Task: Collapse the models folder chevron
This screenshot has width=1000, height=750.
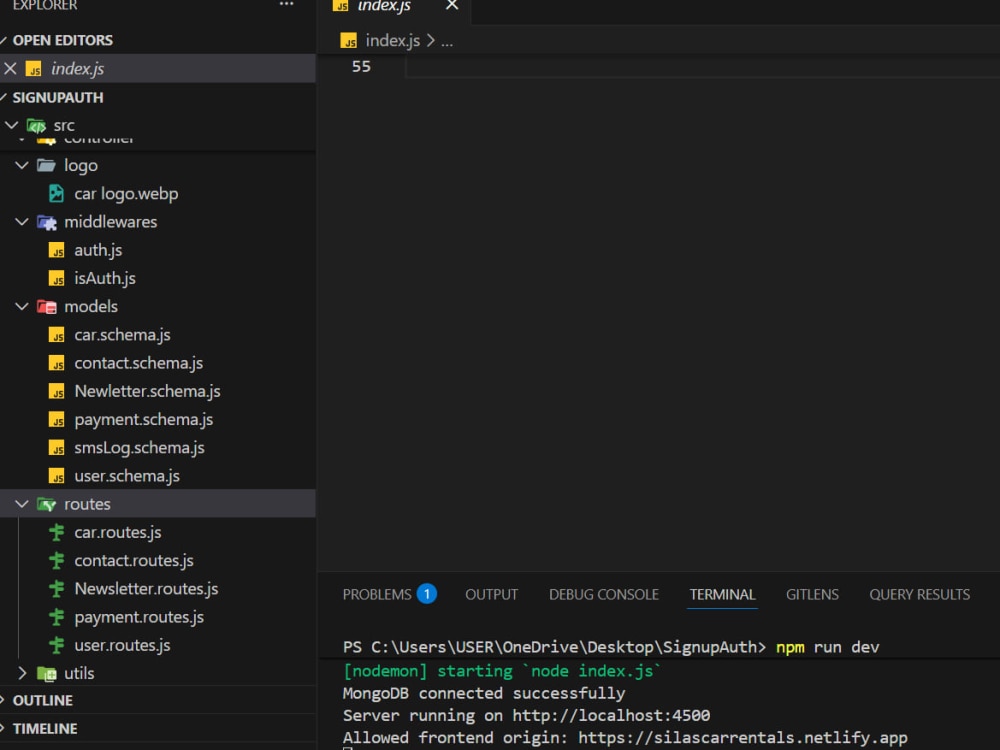Action: (22, 307)
